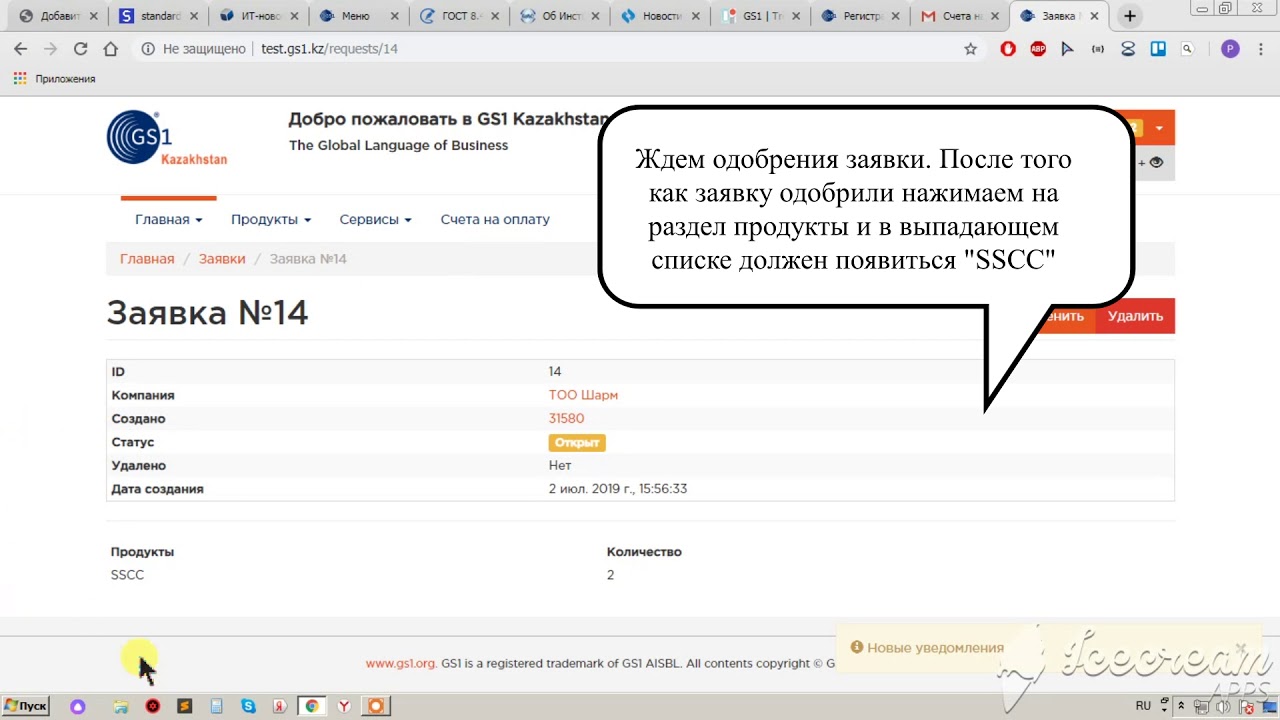Open the curly-braces extension icon

coord(1098,48)
